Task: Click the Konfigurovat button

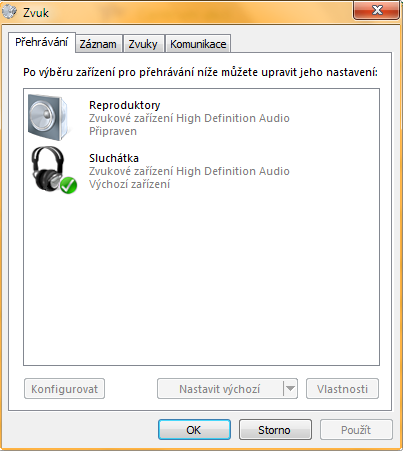Action: [64, 389]
